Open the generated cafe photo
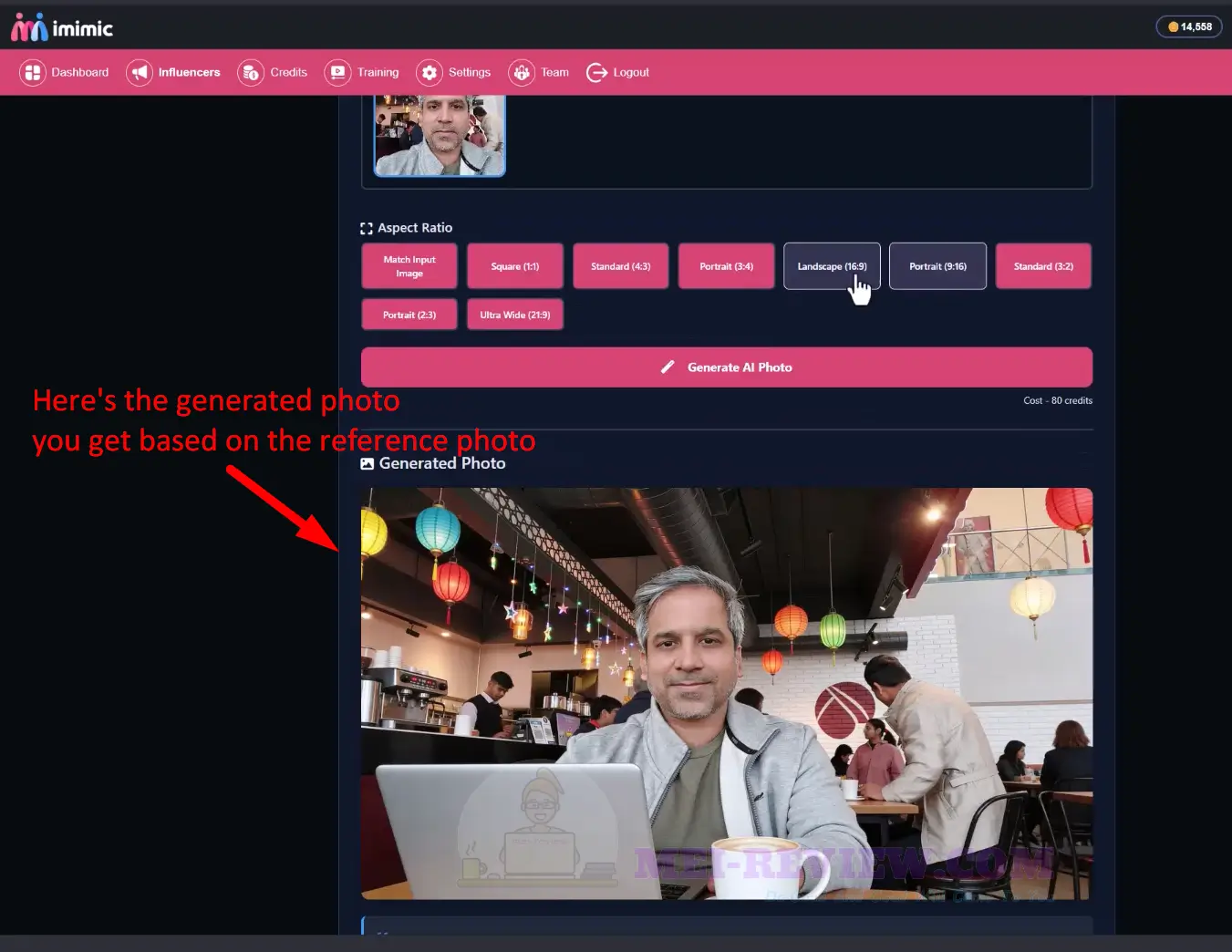Screen dimensions: 1232x952 (727, 694)
